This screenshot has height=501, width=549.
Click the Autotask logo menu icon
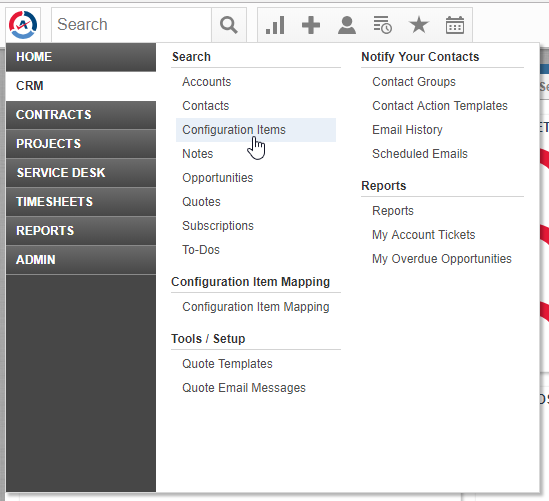click(x=23, y=25)
